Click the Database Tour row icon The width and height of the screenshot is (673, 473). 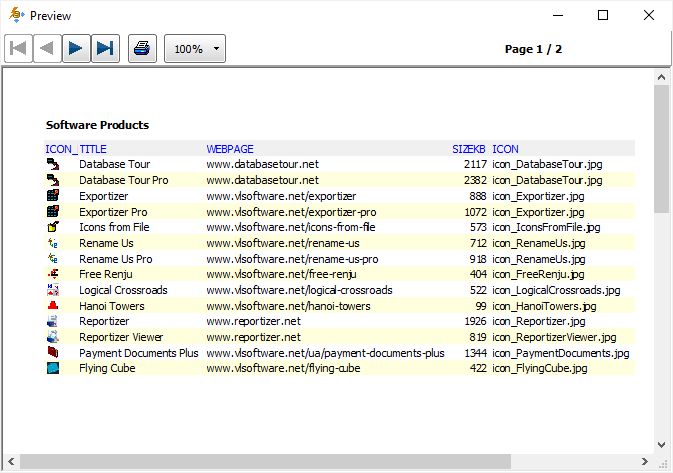point(53,164)
